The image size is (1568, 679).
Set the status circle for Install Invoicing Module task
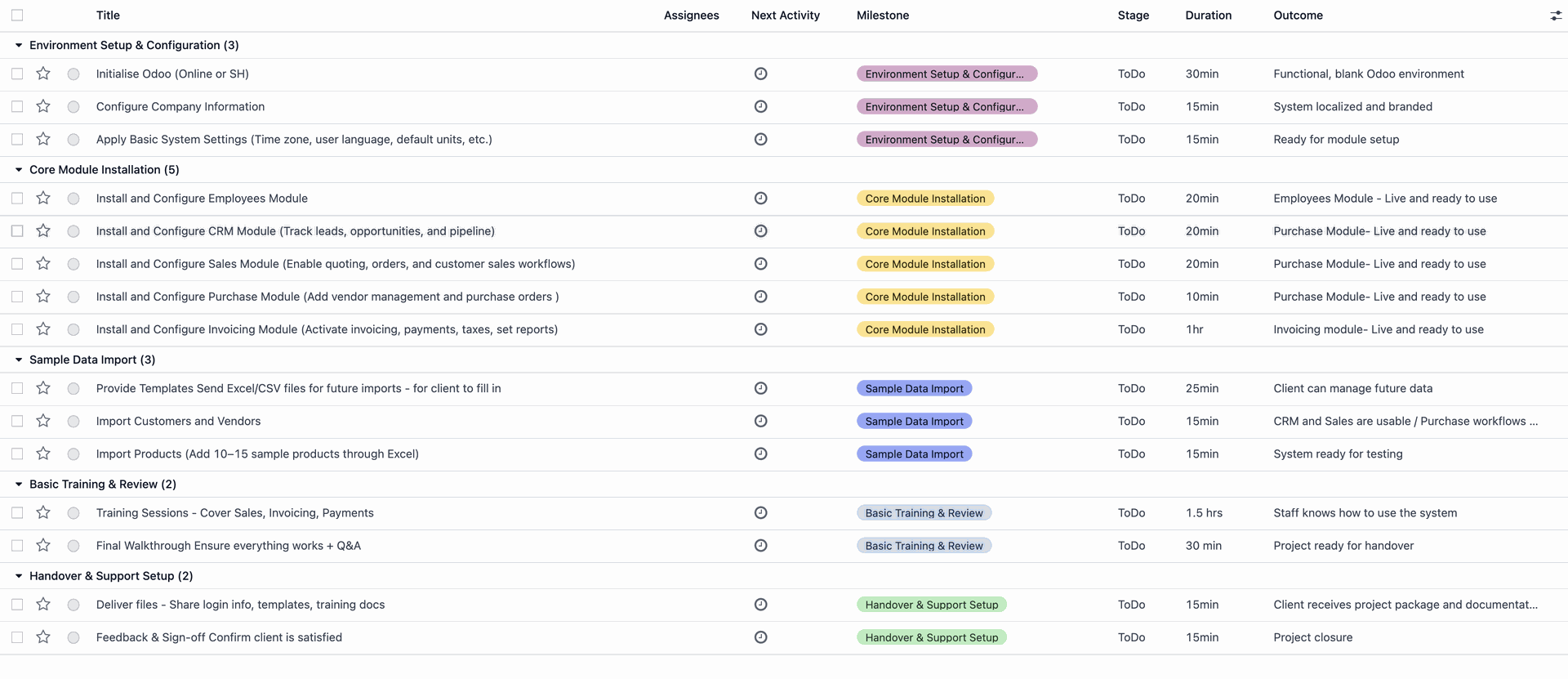[73, 329]
